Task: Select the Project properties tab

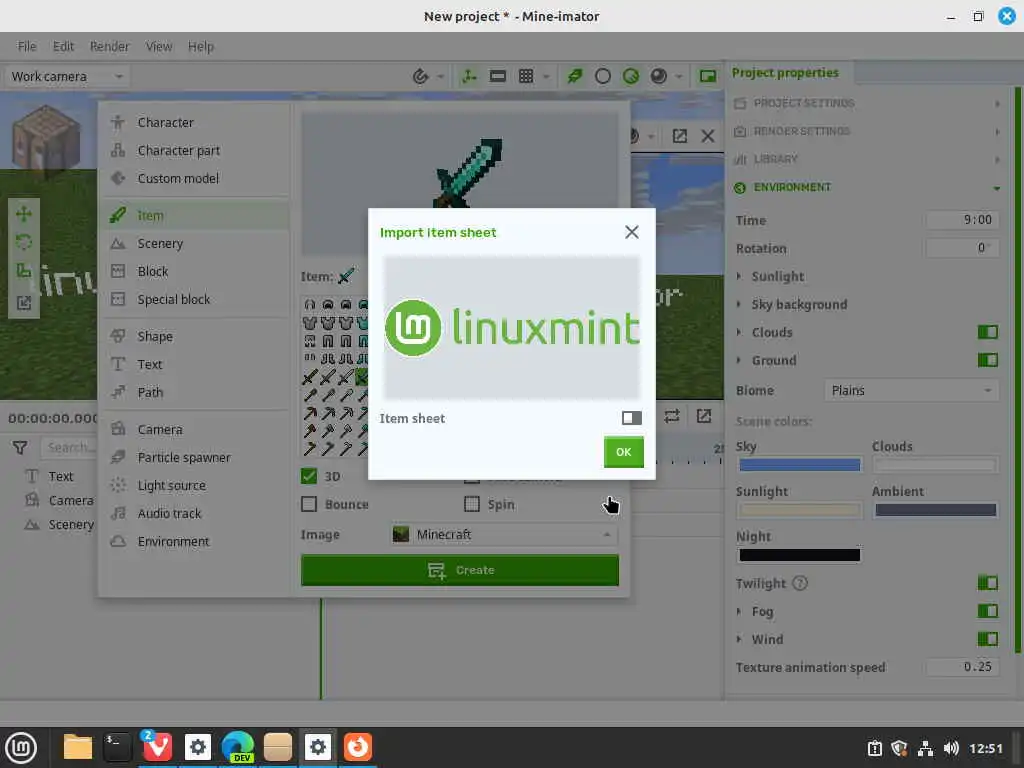Action: tap(785, 72)
